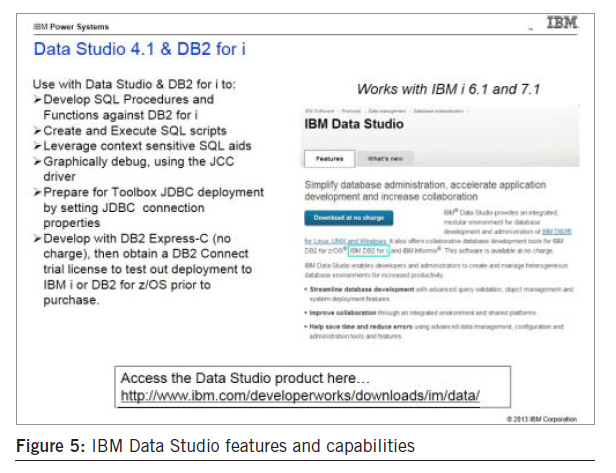Click 'Streamline database development' bullet text
The width and height of the screenshot is (616, 473).
pyautogui.click(x=362, y=289)
